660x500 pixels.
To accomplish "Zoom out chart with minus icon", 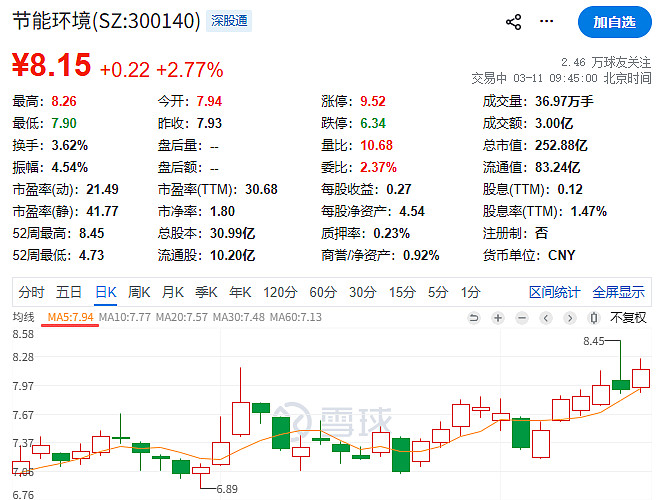I will (x=522, y=318).
